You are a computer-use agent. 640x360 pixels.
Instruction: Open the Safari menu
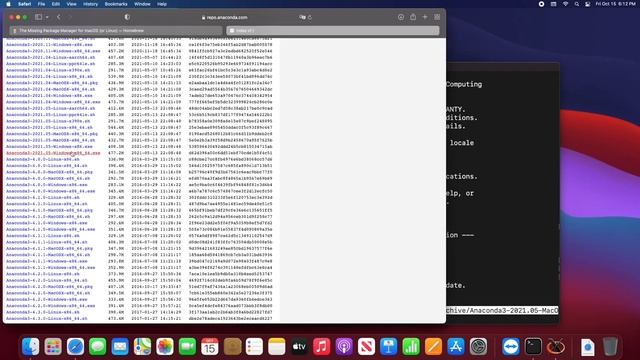(24, 4)
